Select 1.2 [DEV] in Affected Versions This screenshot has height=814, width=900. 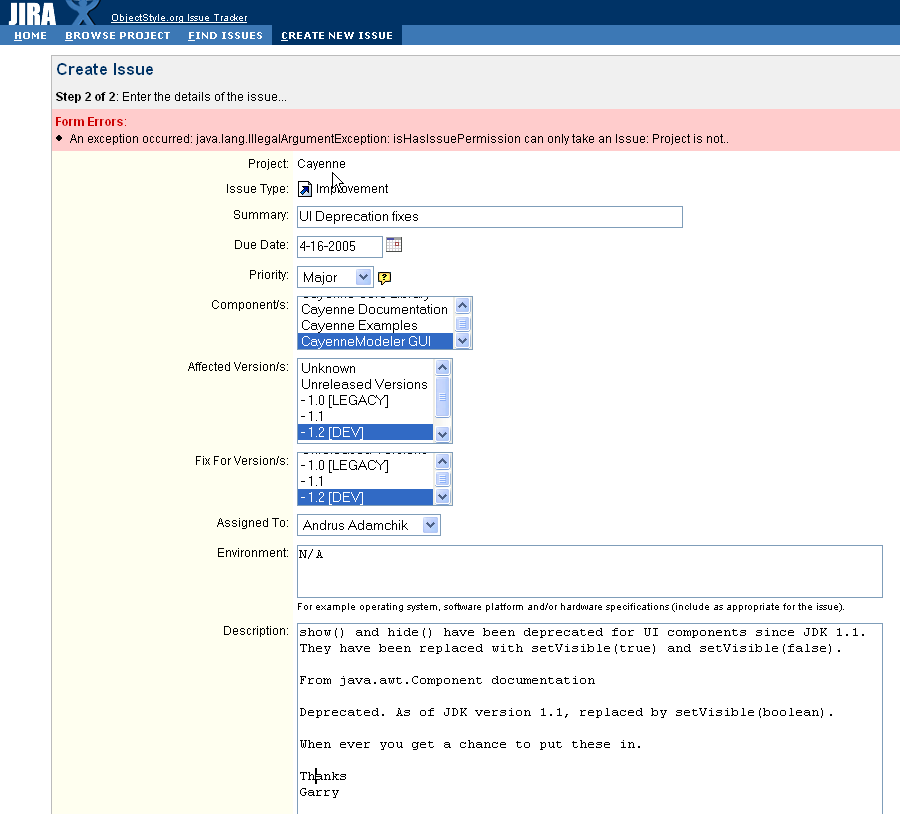pos(366,432)
